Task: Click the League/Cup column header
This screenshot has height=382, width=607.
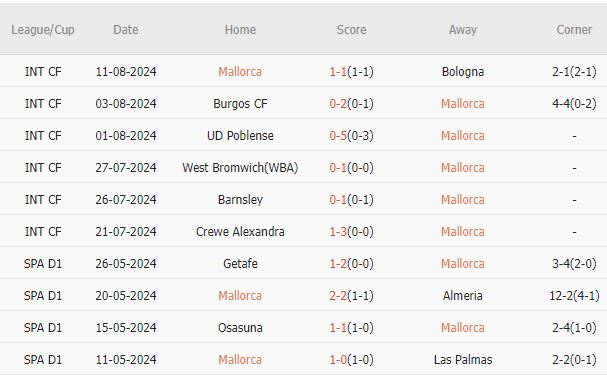Action: point(43,30)
